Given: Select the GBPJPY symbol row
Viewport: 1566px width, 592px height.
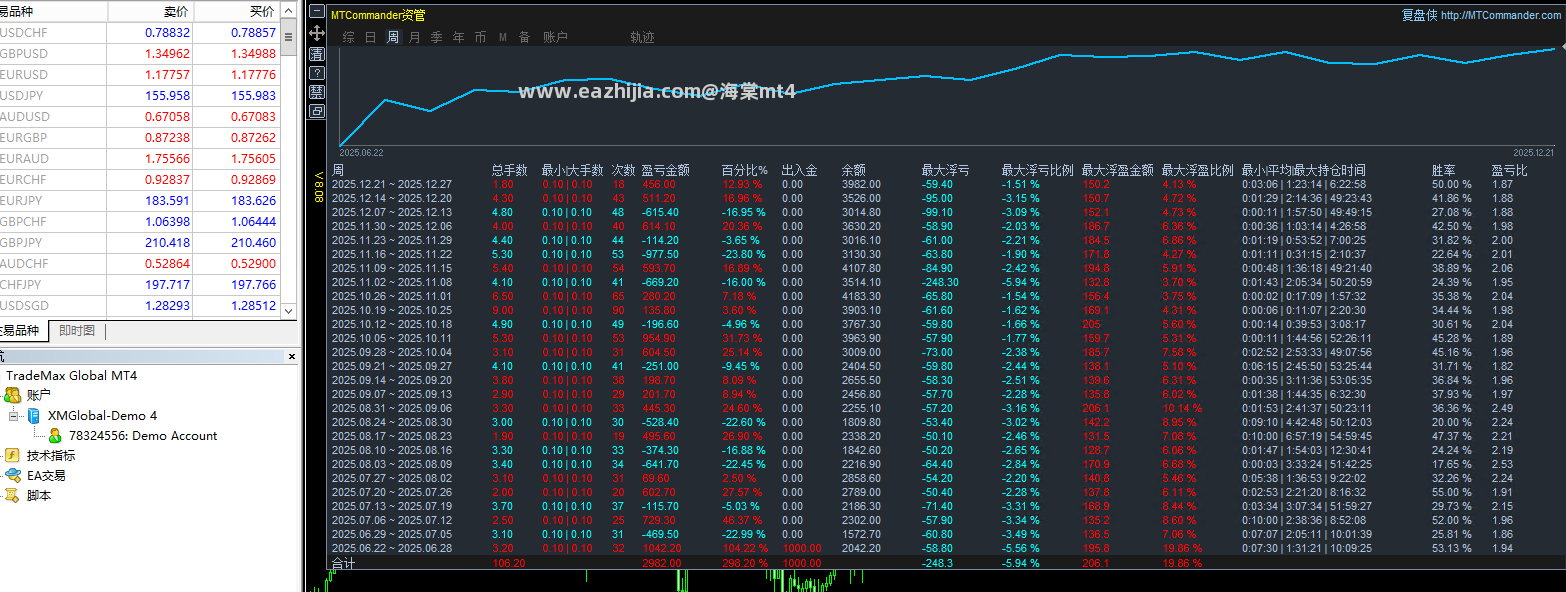Looking at the screenshot, I should pos(140,242).
